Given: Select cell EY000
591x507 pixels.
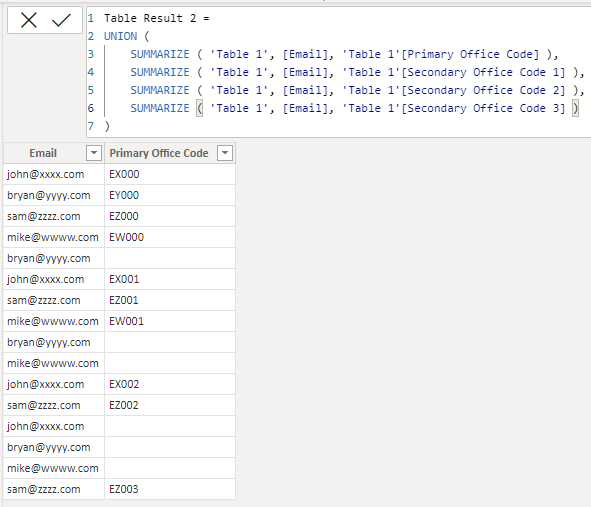Looking at the screenshot, I should click(170, 195).
